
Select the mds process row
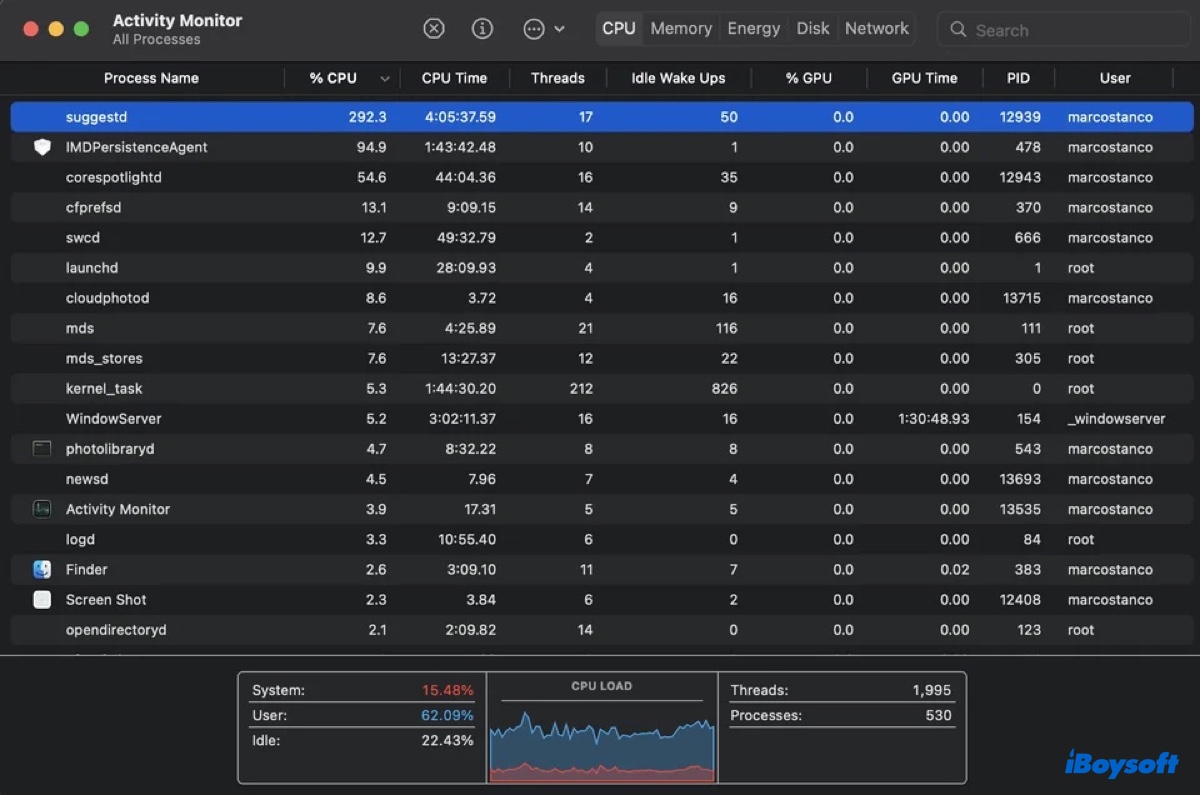click(x=602, y=328)
